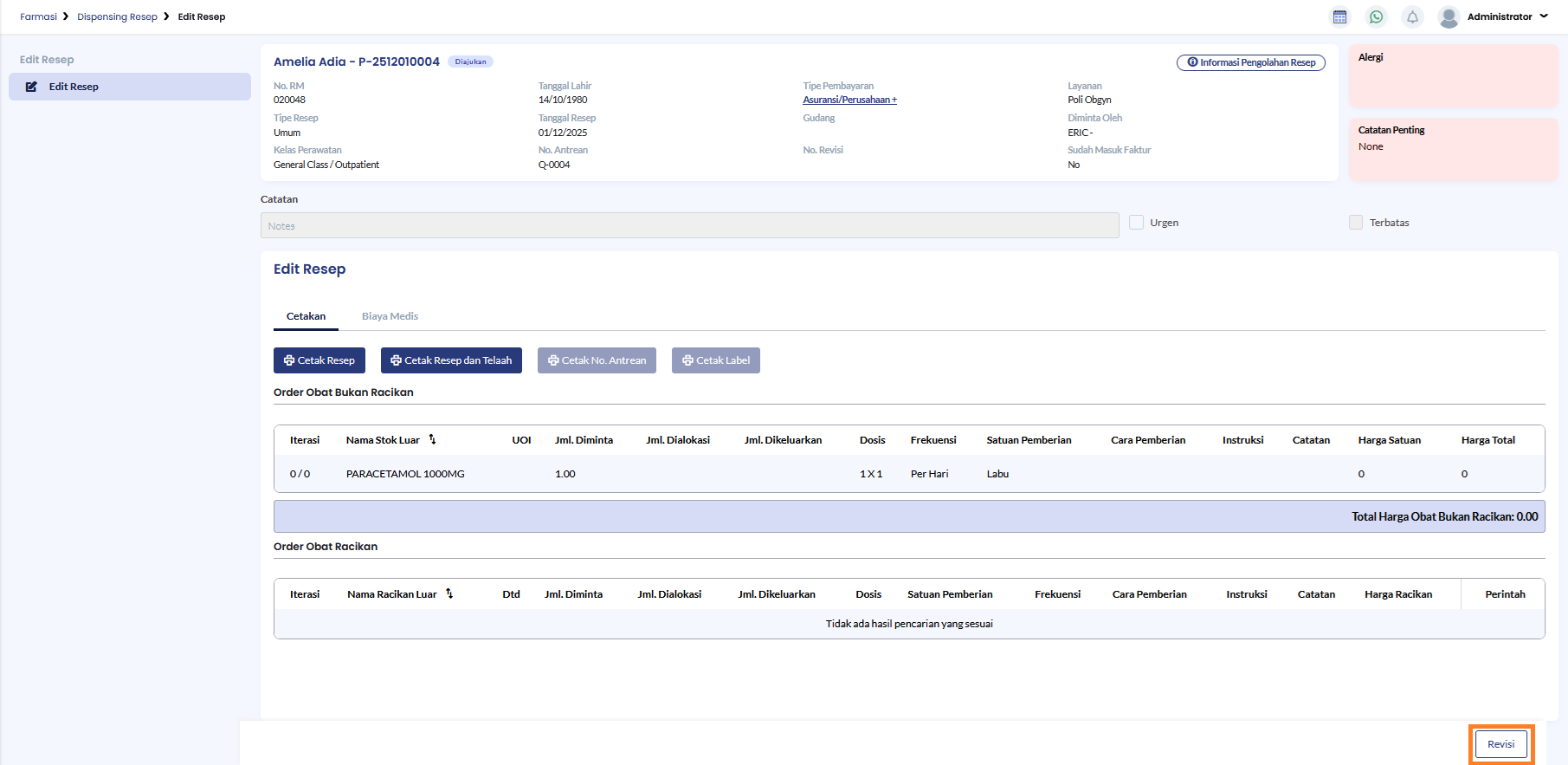Select Edit Resep in the sidebar
1568x765 pixels.
point(130,87)
